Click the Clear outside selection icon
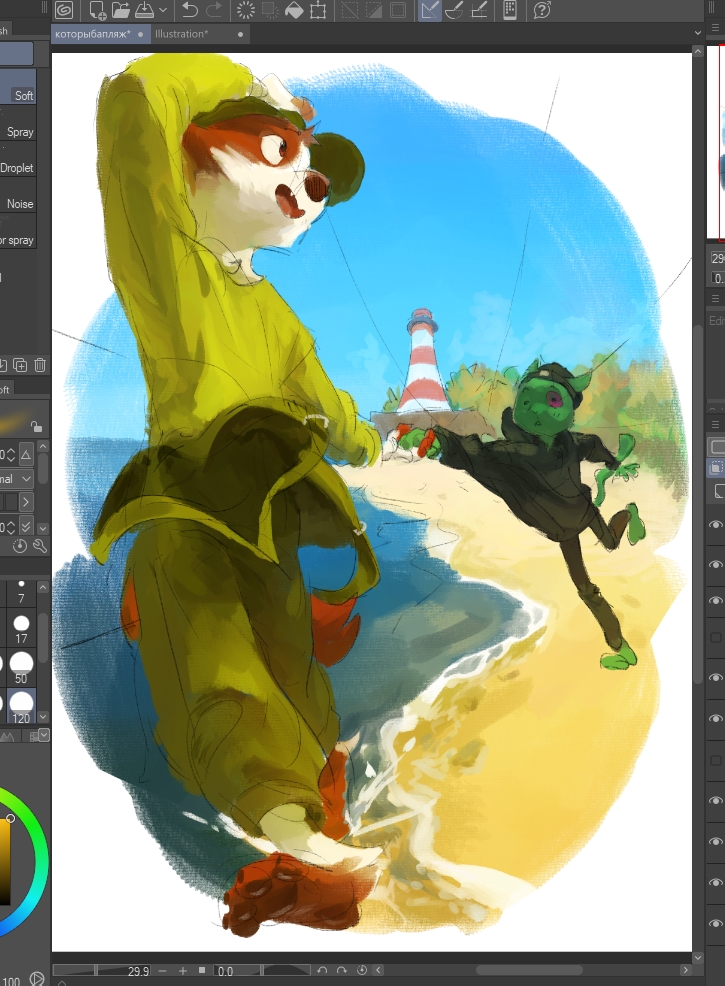Viewport: 725px width, 986px height. pyautogui.click(x=270, y=10)
